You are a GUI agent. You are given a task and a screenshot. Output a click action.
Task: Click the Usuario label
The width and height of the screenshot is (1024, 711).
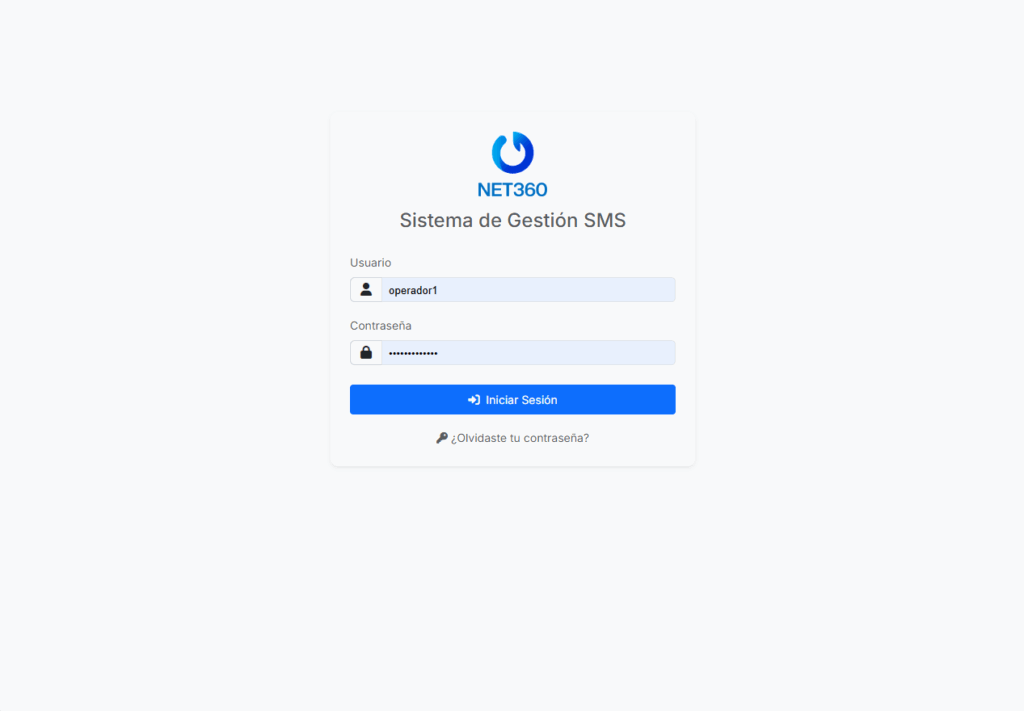(370, 262)
